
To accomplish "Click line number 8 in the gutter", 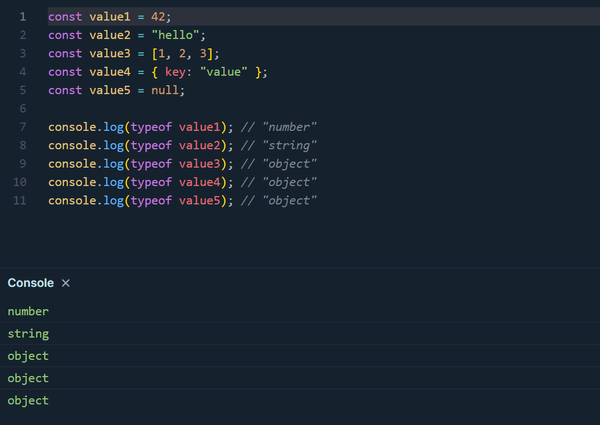I will [23, 145].
